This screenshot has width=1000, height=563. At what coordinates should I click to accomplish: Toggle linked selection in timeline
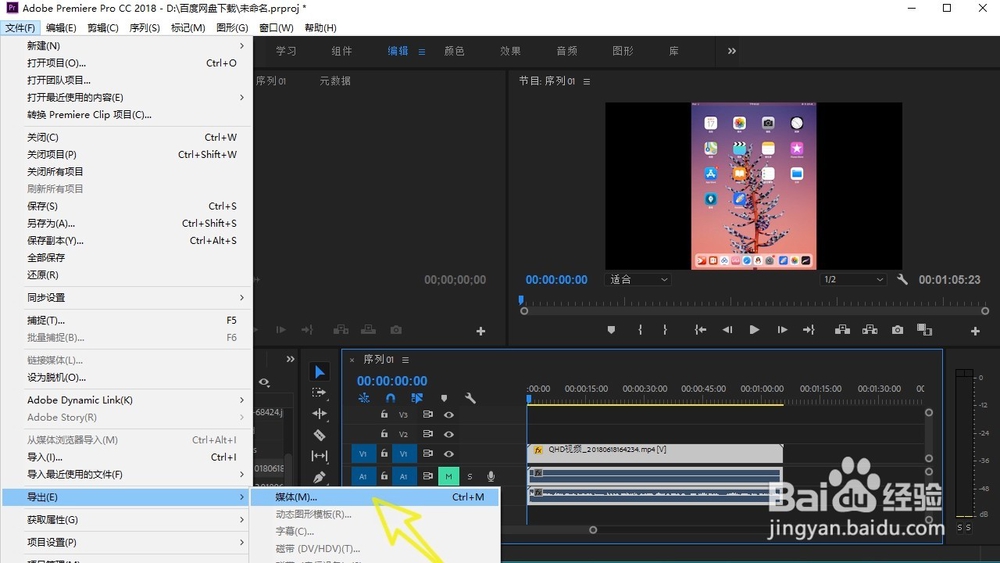[x=416, y=398]
